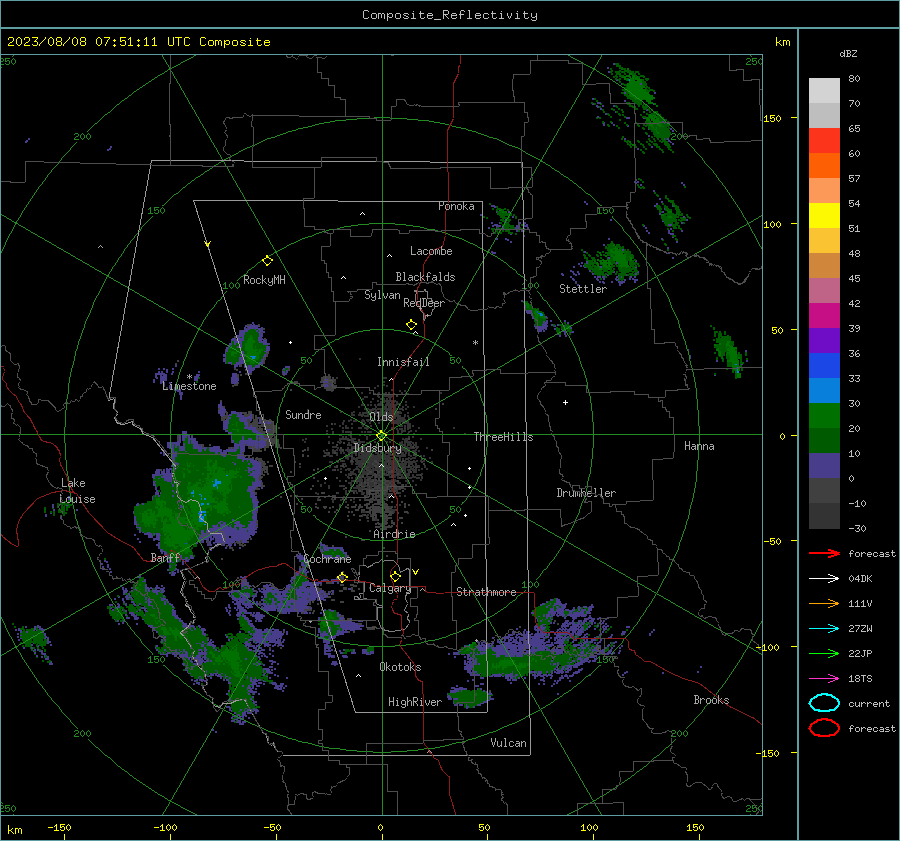Click the Strathmore city label
900x841 pixels.
pyautogui.click(x=486, y=592)
